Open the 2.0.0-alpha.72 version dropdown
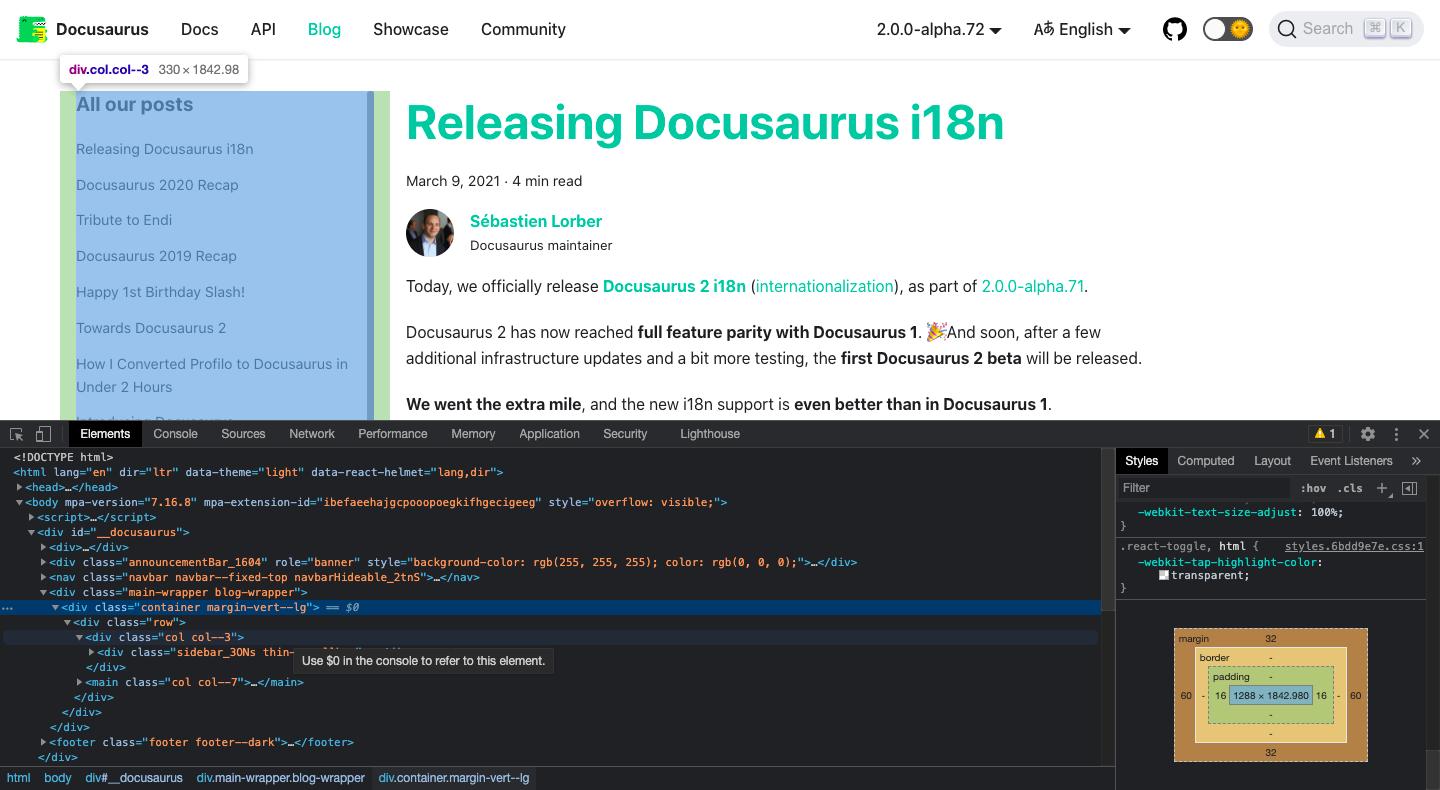This screenshot has height=790, width=1440. (938, 29)
